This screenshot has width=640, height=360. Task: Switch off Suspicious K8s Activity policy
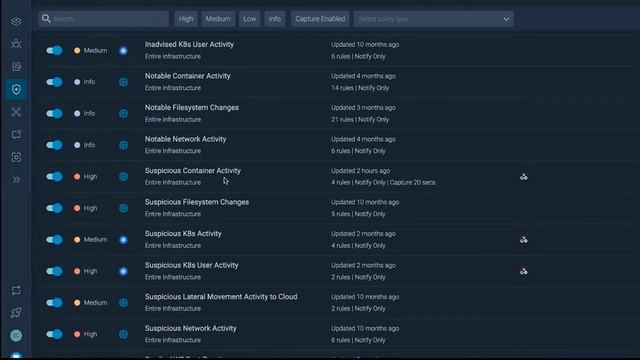[54, 240]
